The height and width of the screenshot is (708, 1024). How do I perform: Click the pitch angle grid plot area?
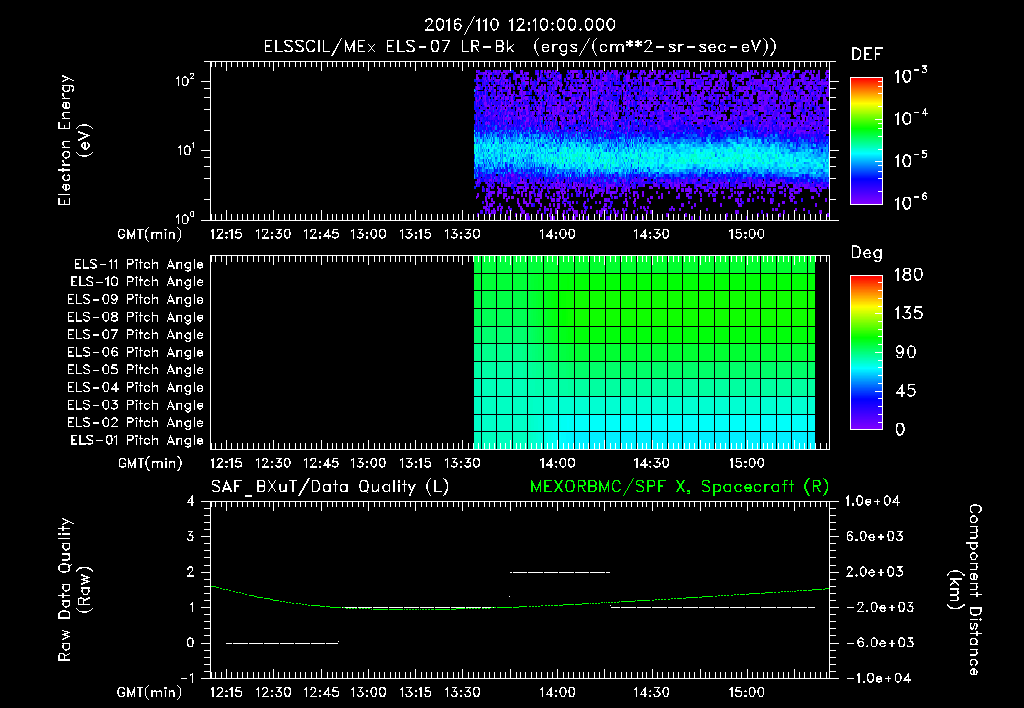click(645, 352)
